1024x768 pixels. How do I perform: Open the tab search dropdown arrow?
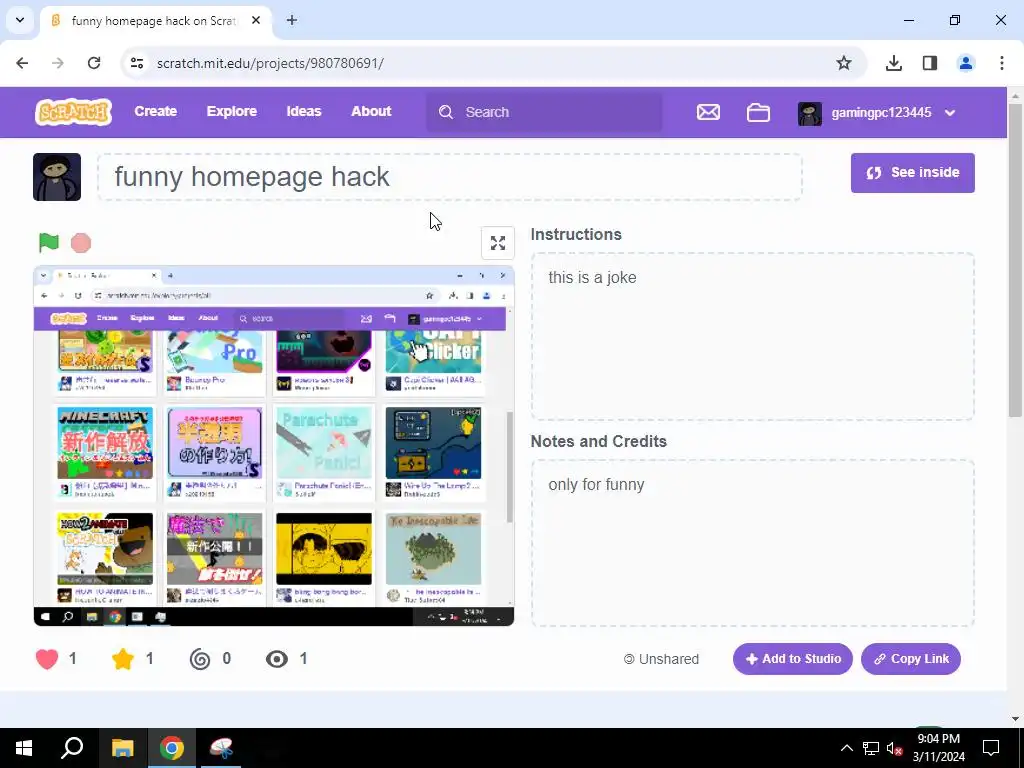(x=20, y=20)
